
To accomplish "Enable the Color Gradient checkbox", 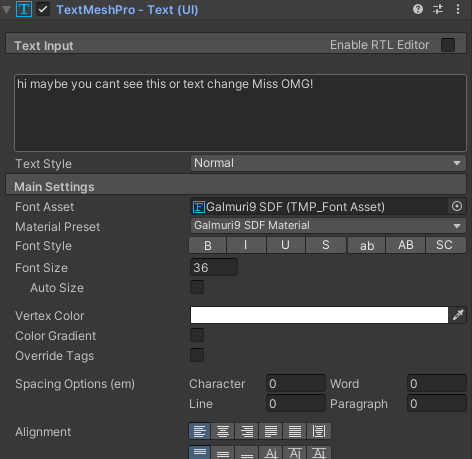I will pos(197,335).
